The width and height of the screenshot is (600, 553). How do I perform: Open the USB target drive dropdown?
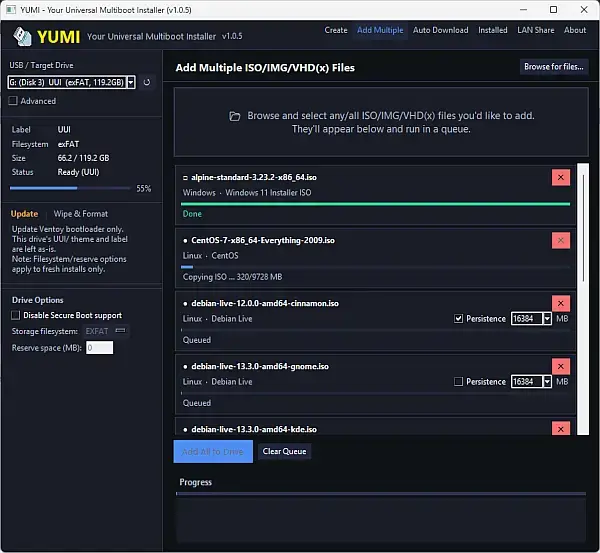[131, 82]
